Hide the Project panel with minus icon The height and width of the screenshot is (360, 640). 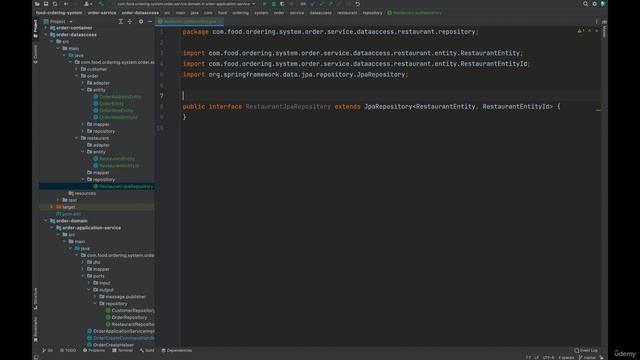pyautogui.click(x=150, y=21)
